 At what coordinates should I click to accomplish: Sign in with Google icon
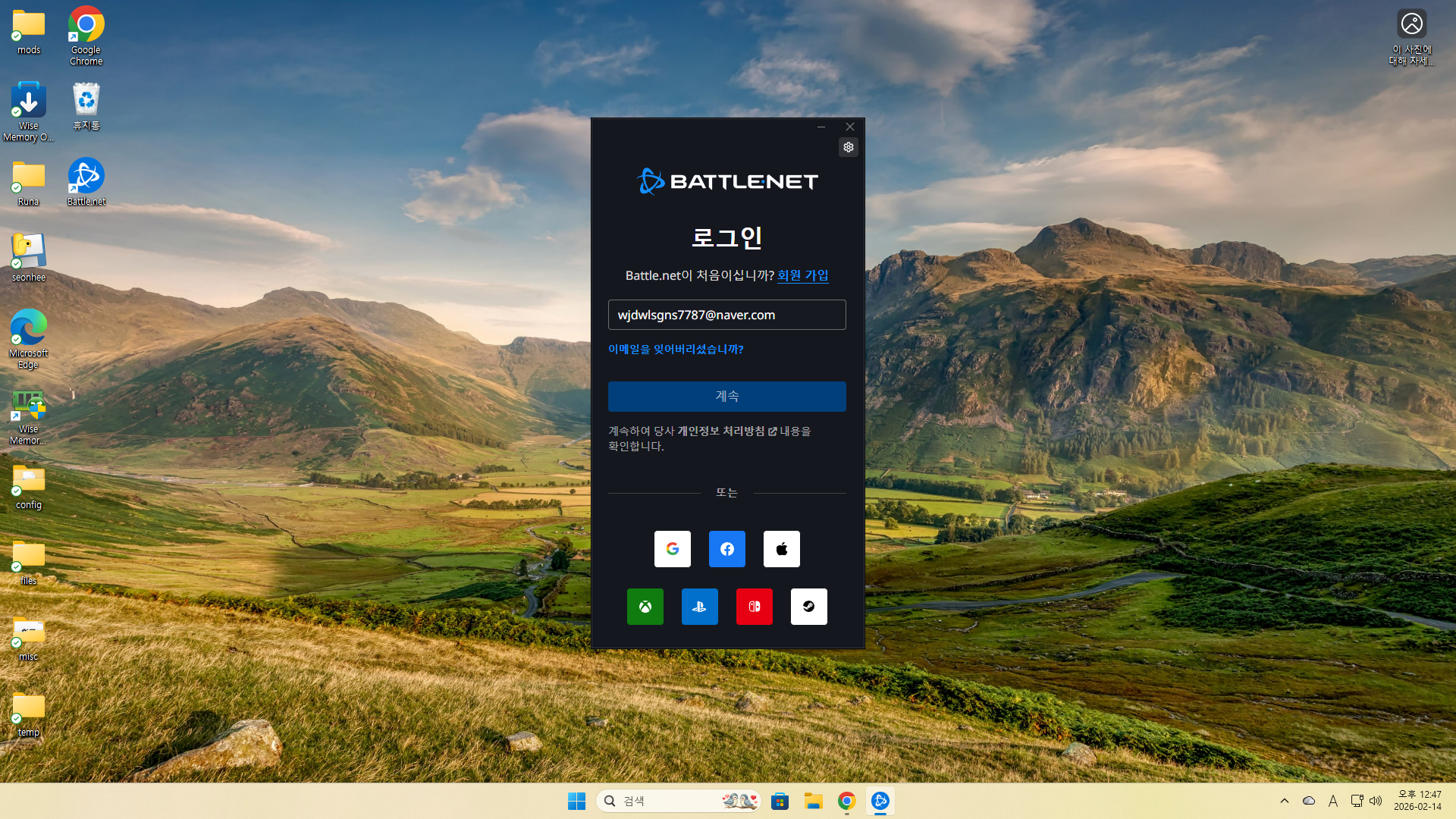672,549
